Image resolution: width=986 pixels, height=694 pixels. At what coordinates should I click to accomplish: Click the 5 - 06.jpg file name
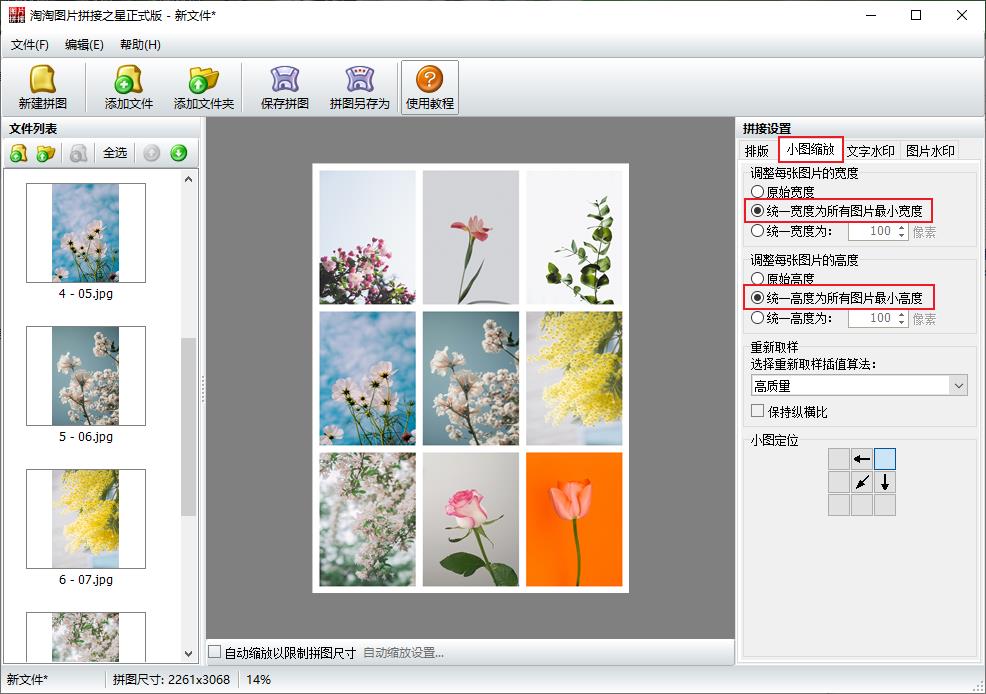[x=86, y=436]
